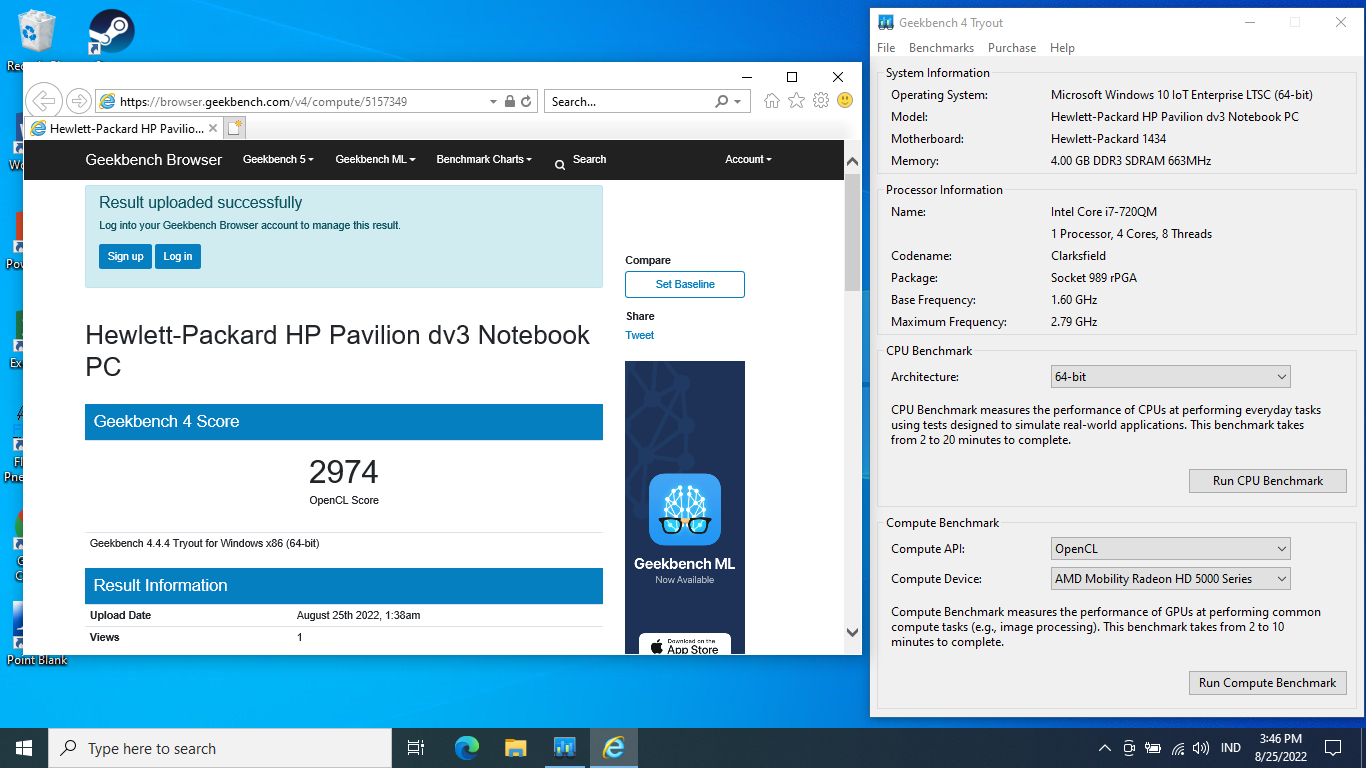Viewport: 1366px width, 768px height.
Task: Open the IE Home icon
Action: click(771, 101)
